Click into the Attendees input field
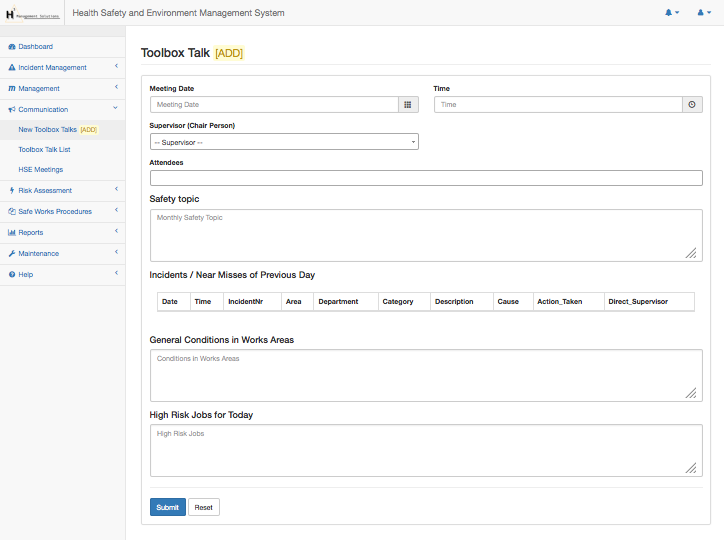Image resolution: width=724 pixels, height=540 pixels. [x=426, y=178]
